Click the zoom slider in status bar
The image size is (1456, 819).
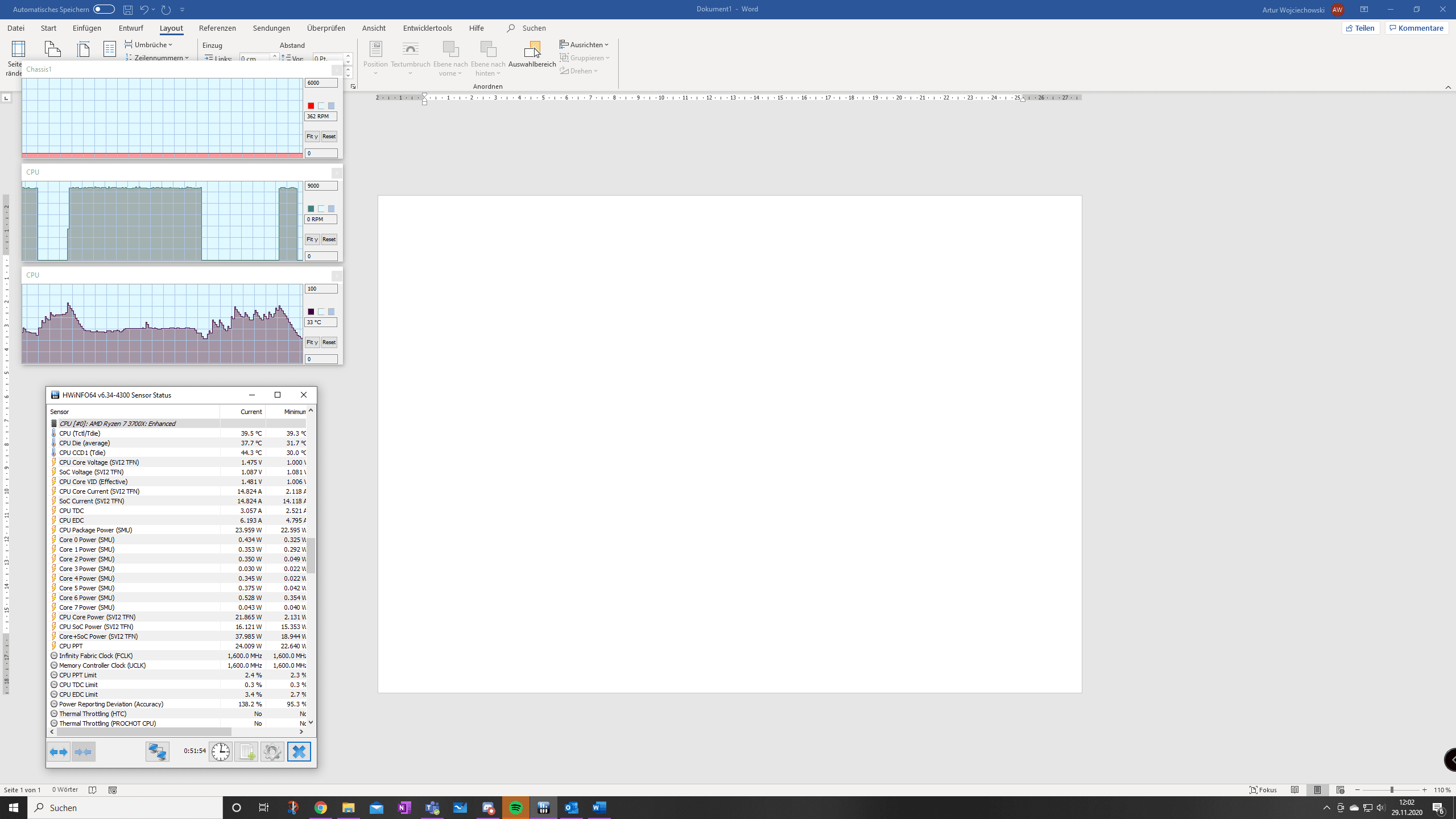(1391, 790)
